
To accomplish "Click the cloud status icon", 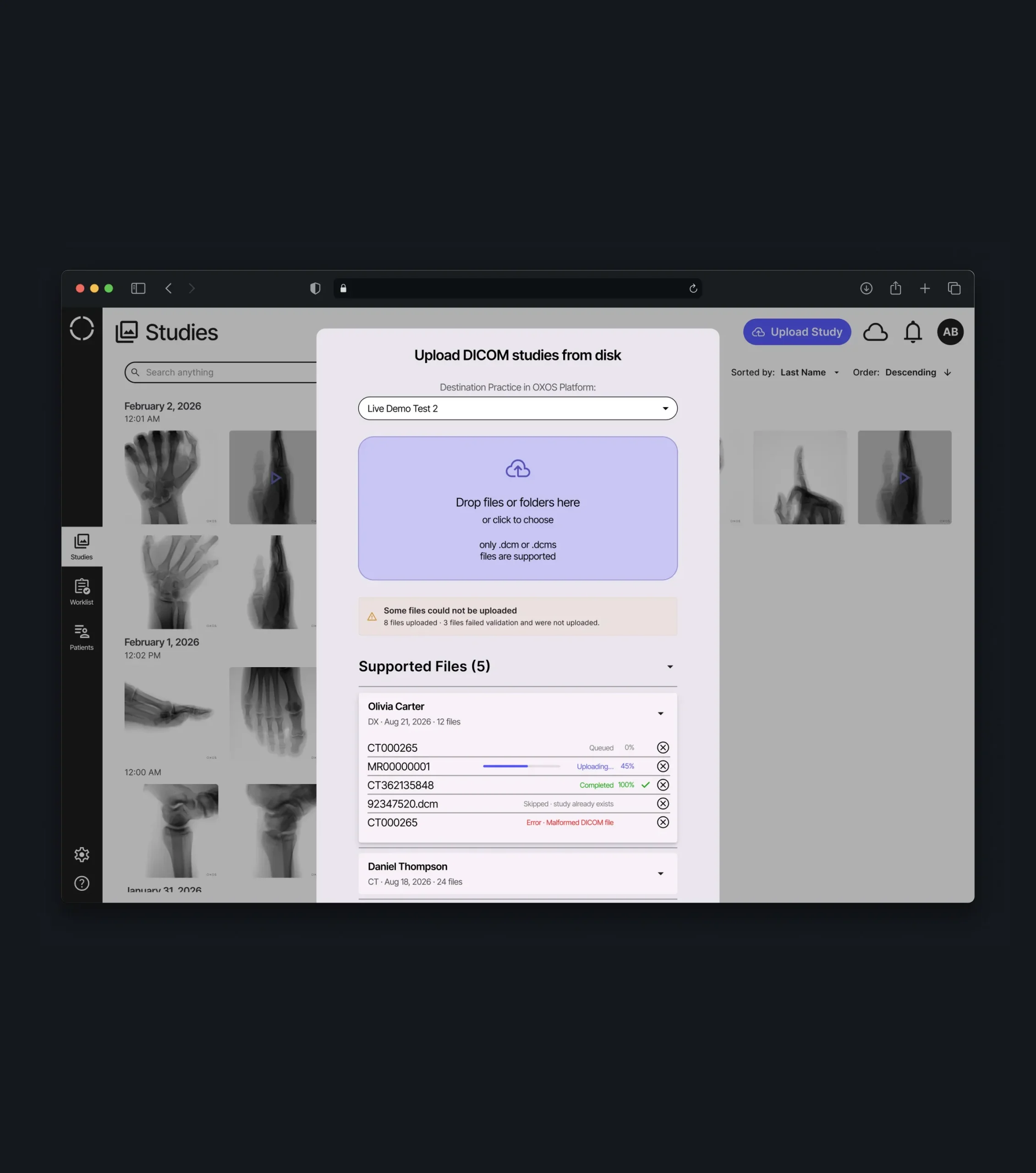I will [875, 332].
